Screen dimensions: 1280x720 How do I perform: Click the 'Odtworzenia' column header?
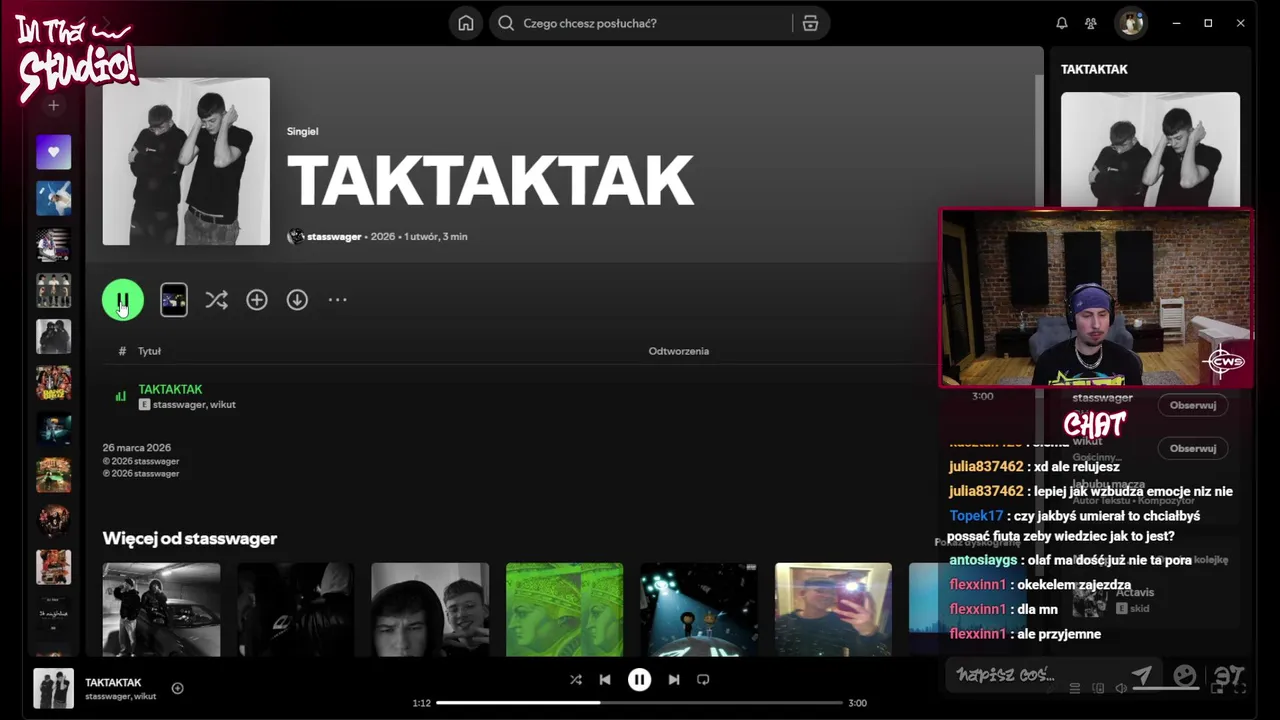pyautogui.click(x=679, y=351)
